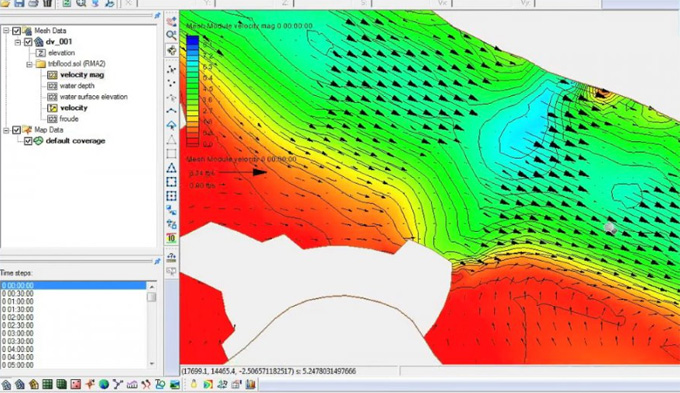680x393 pixels.
Task: Open the Scatter module red dice icon
Action: tap(75, 384)
